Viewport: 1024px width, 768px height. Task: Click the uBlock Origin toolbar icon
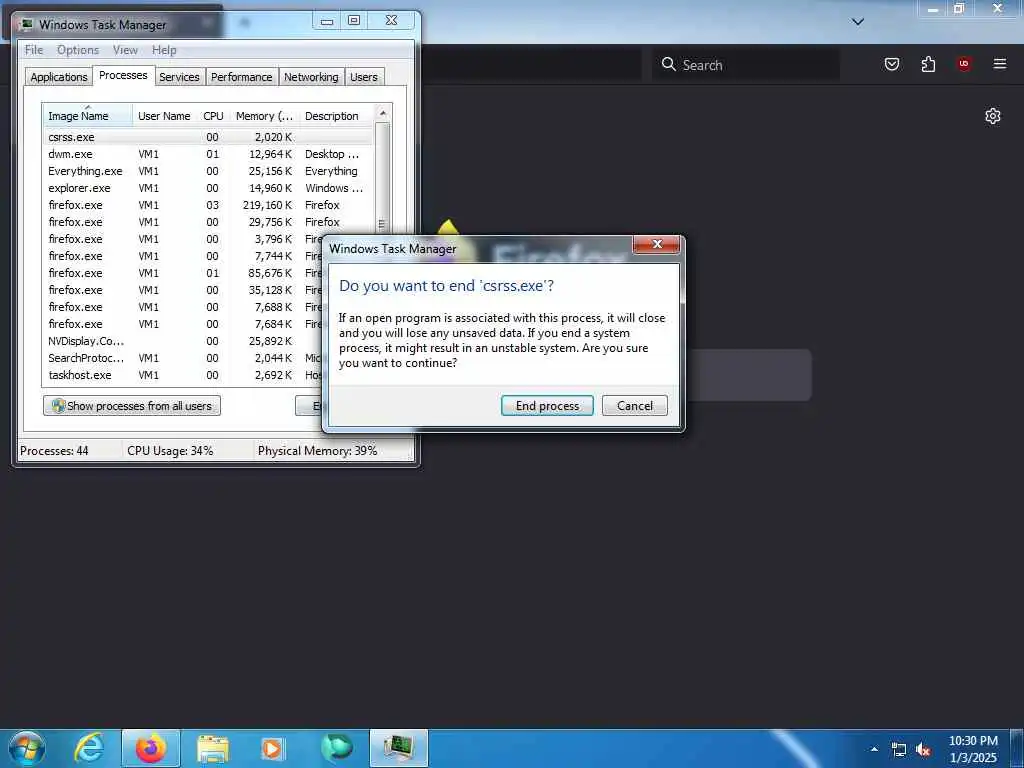click(x=964, y=64)
